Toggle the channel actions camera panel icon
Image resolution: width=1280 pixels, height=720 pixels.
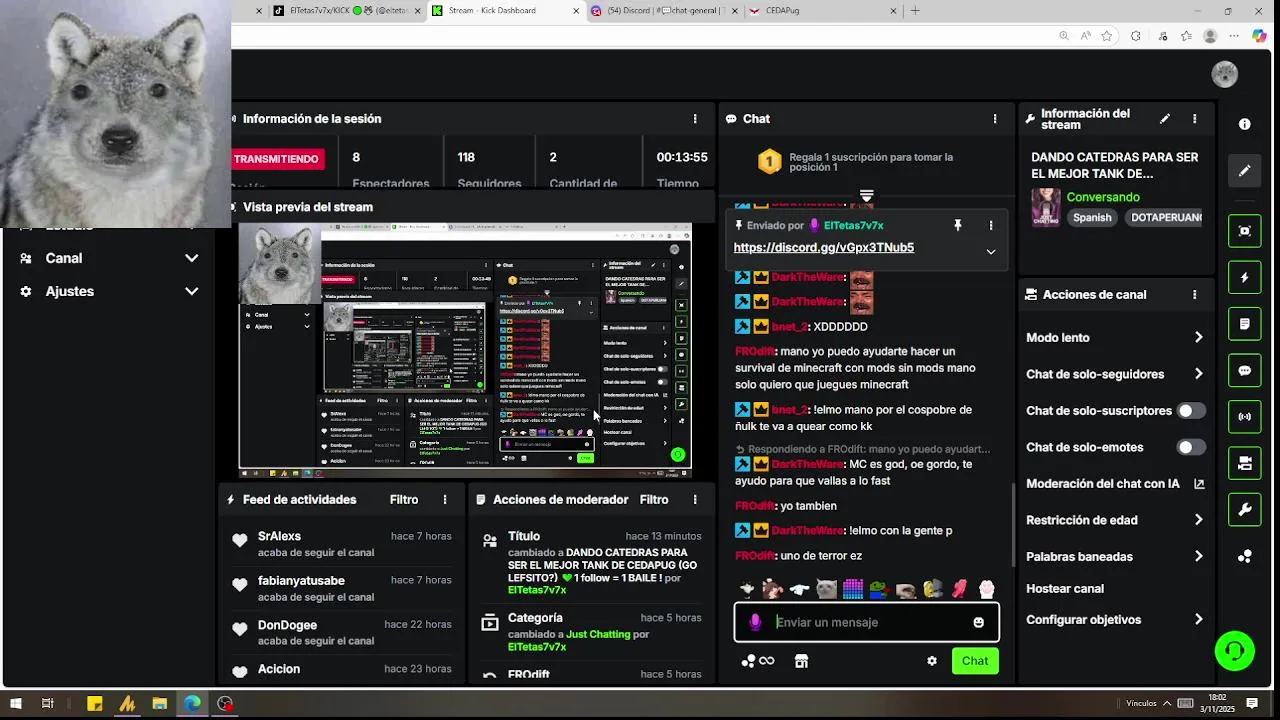1244,463
